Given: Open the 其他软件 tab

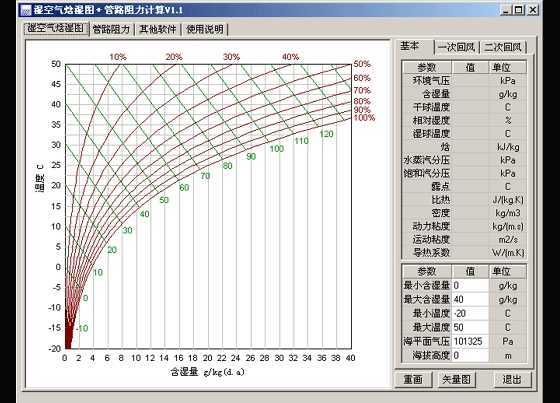Looking at the screenshot, I should 158,29.
